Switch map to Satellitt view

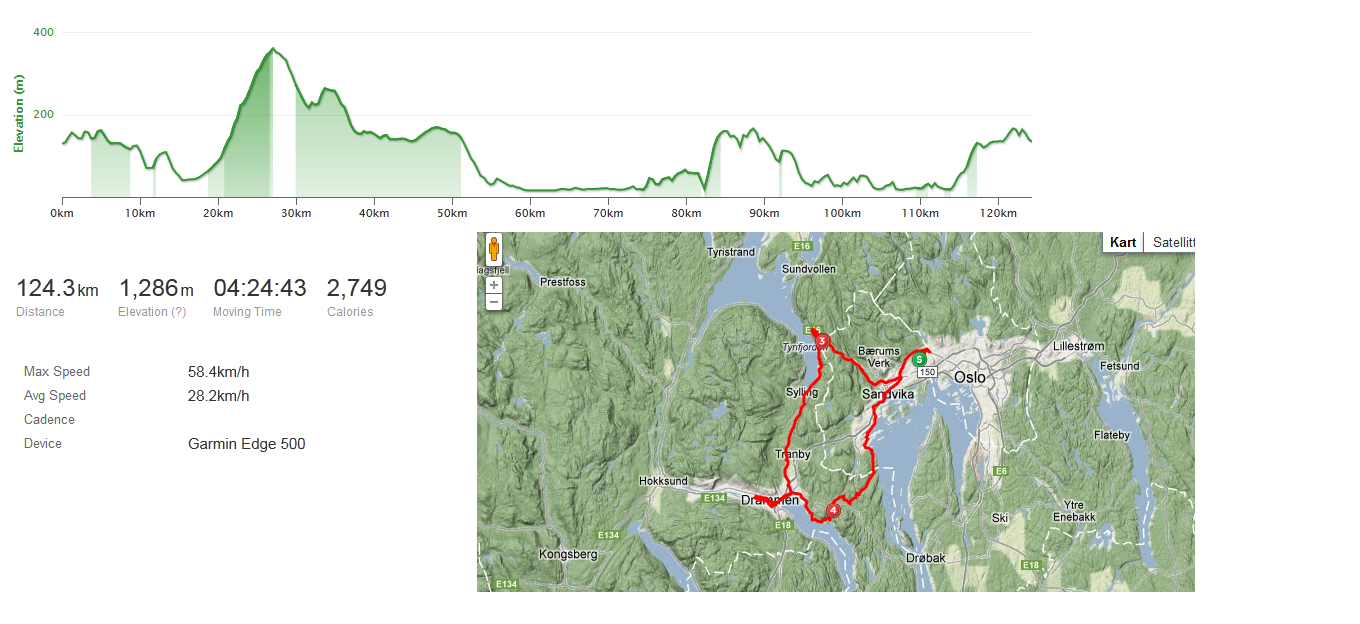pyautogui.click(x=1172, y=243)
